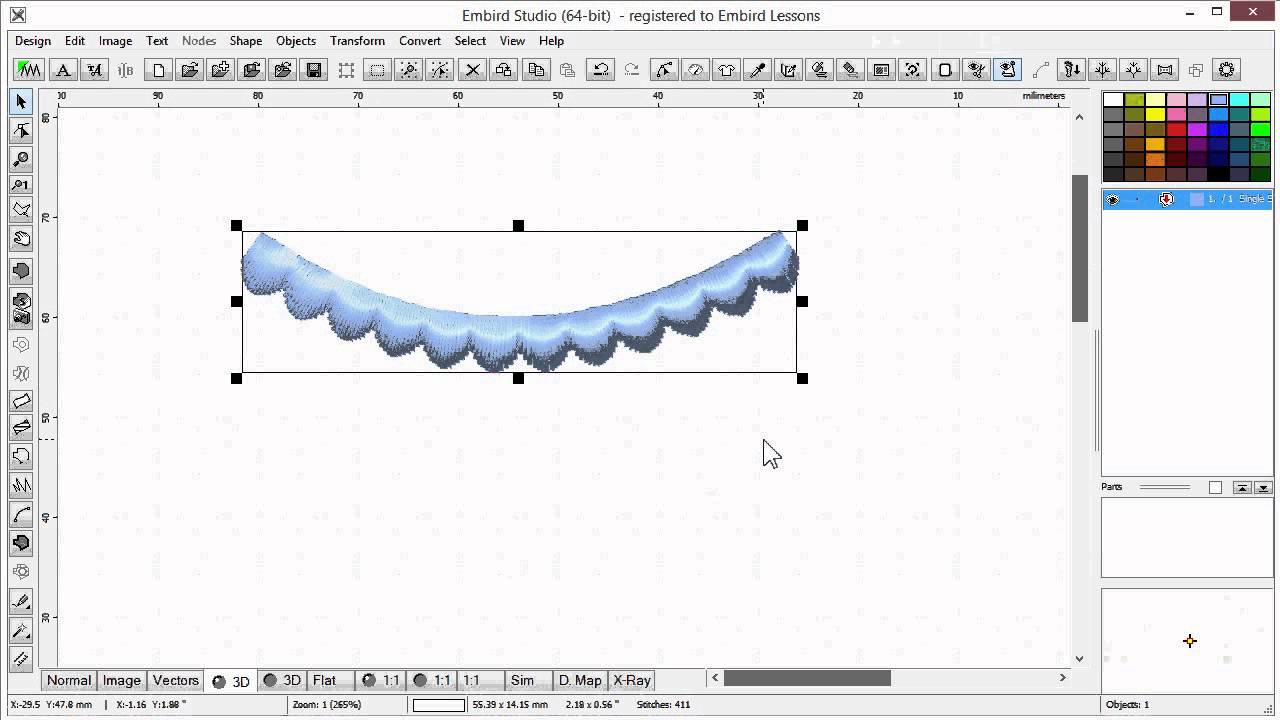Click the eyedropper color picker icon
This screenshot has width=1280, height=720.
coord(757,70)
